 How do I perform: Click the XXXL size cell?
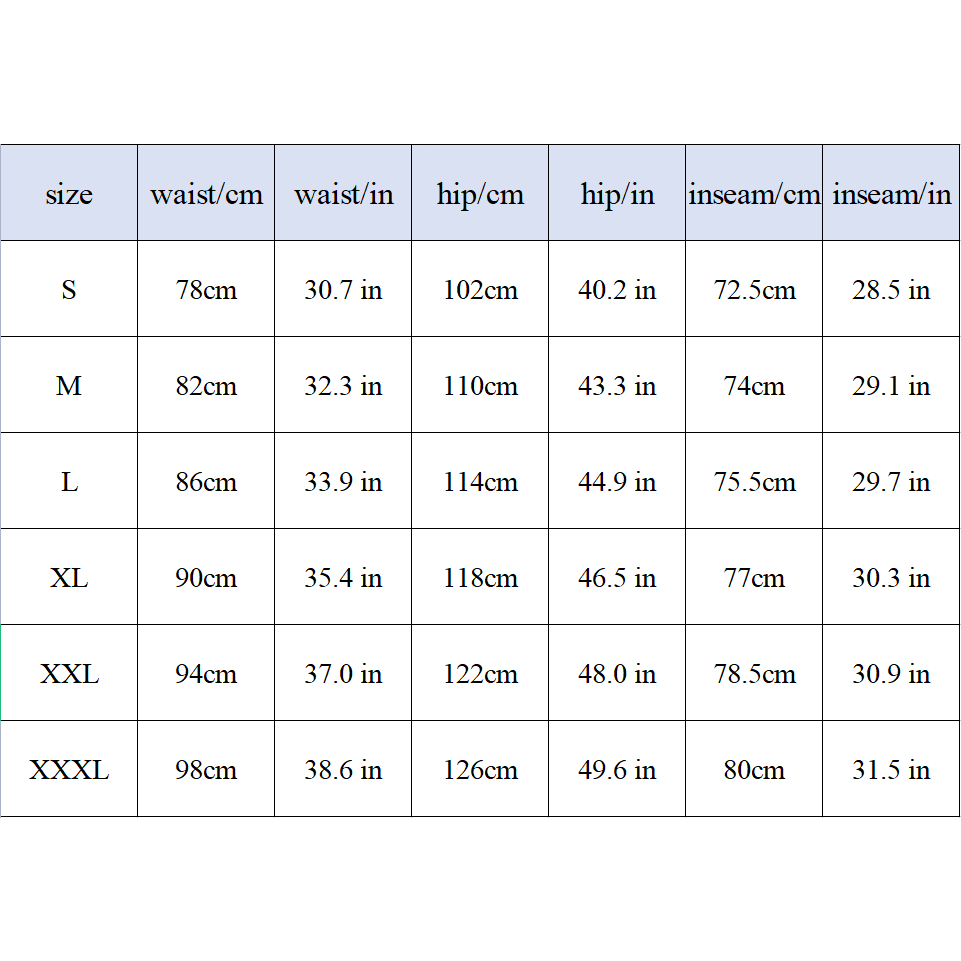click(69, 769)
